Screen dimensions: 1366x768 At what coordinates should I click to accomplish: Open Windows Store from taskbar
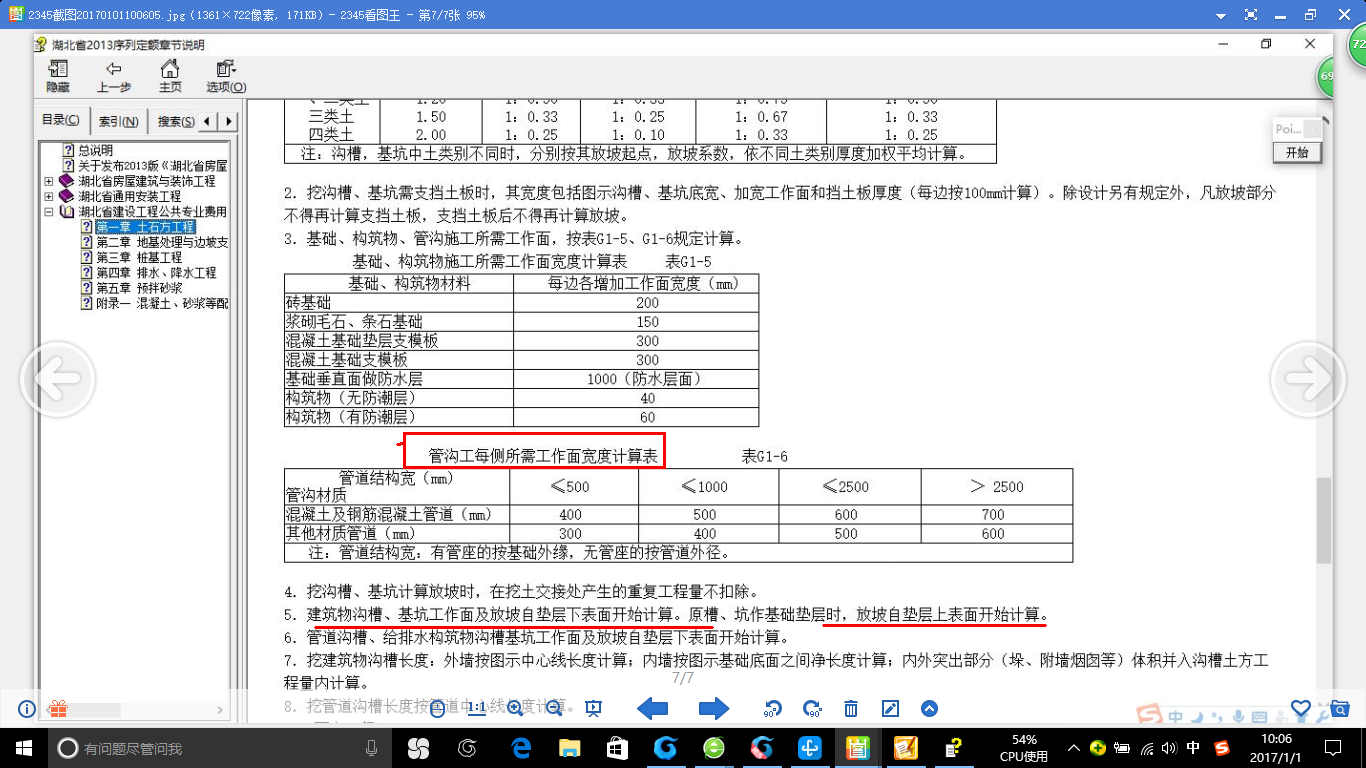pyautogui.click(x=617, y=747)
